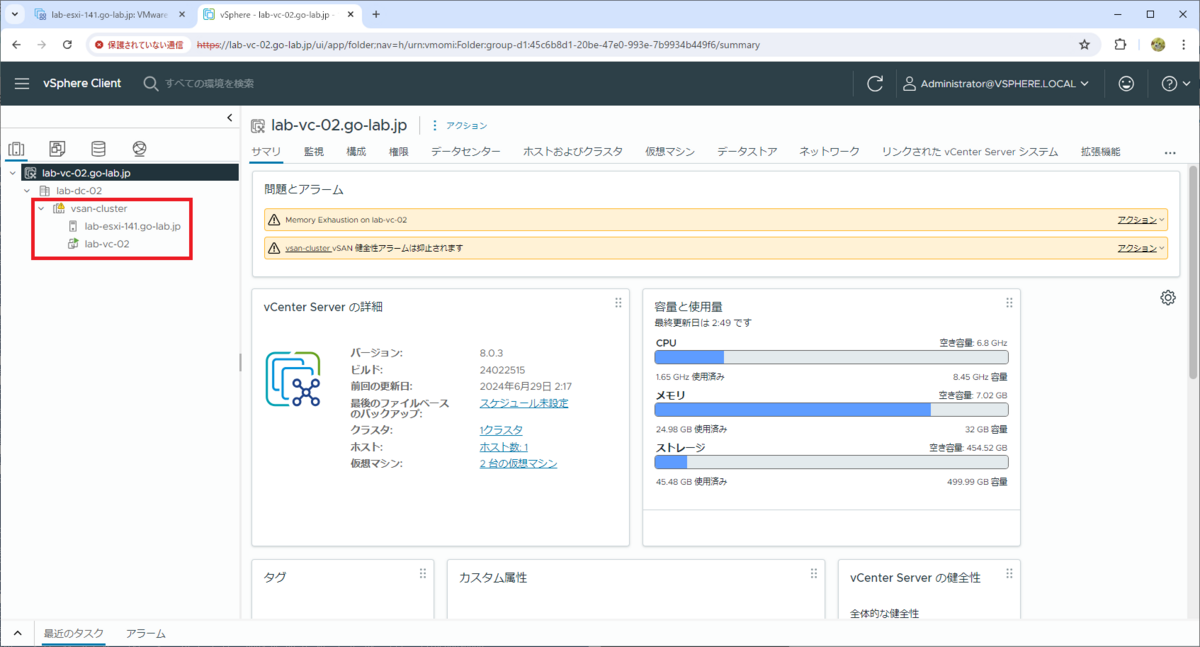1200x647 pixels.
Task: Open the 最近のタスク bottom tab
Action: coord(74,634)
